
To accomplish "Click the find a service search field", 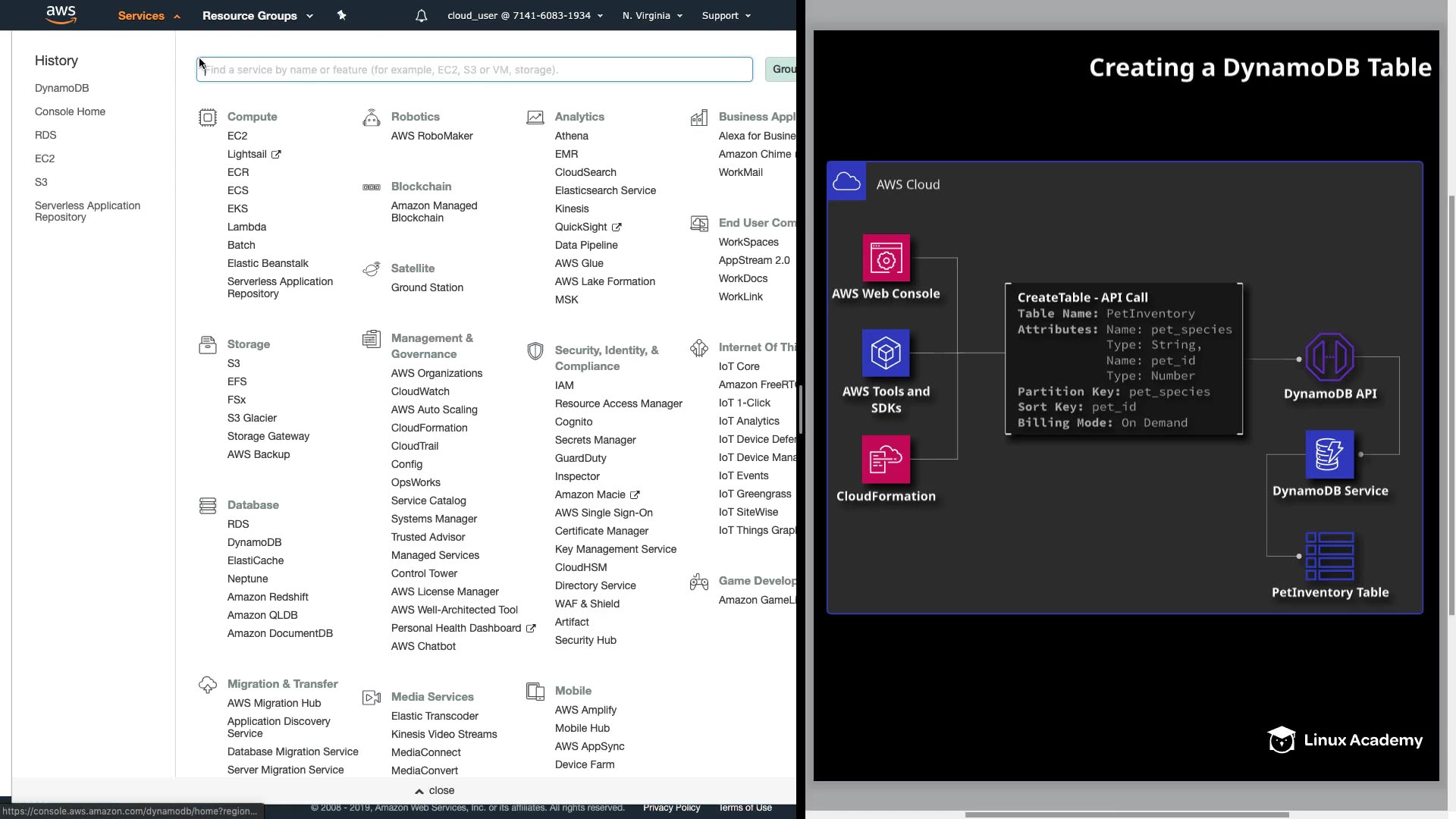I will point(474,69).
